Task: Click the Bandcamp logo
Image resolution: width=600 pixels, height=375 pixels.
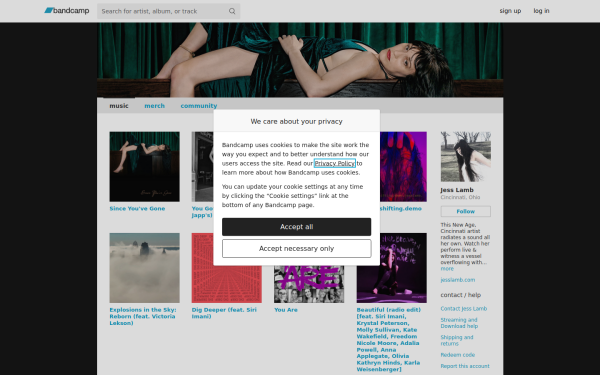Action: coord(67,11)
